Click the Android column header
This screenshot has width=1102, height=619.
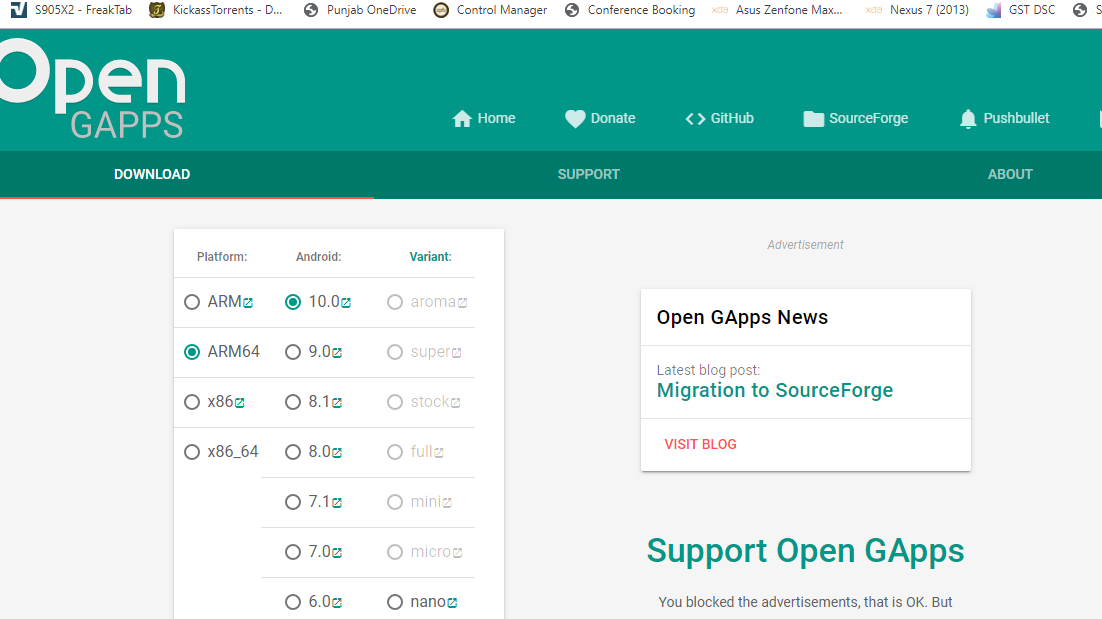(318, 257)
